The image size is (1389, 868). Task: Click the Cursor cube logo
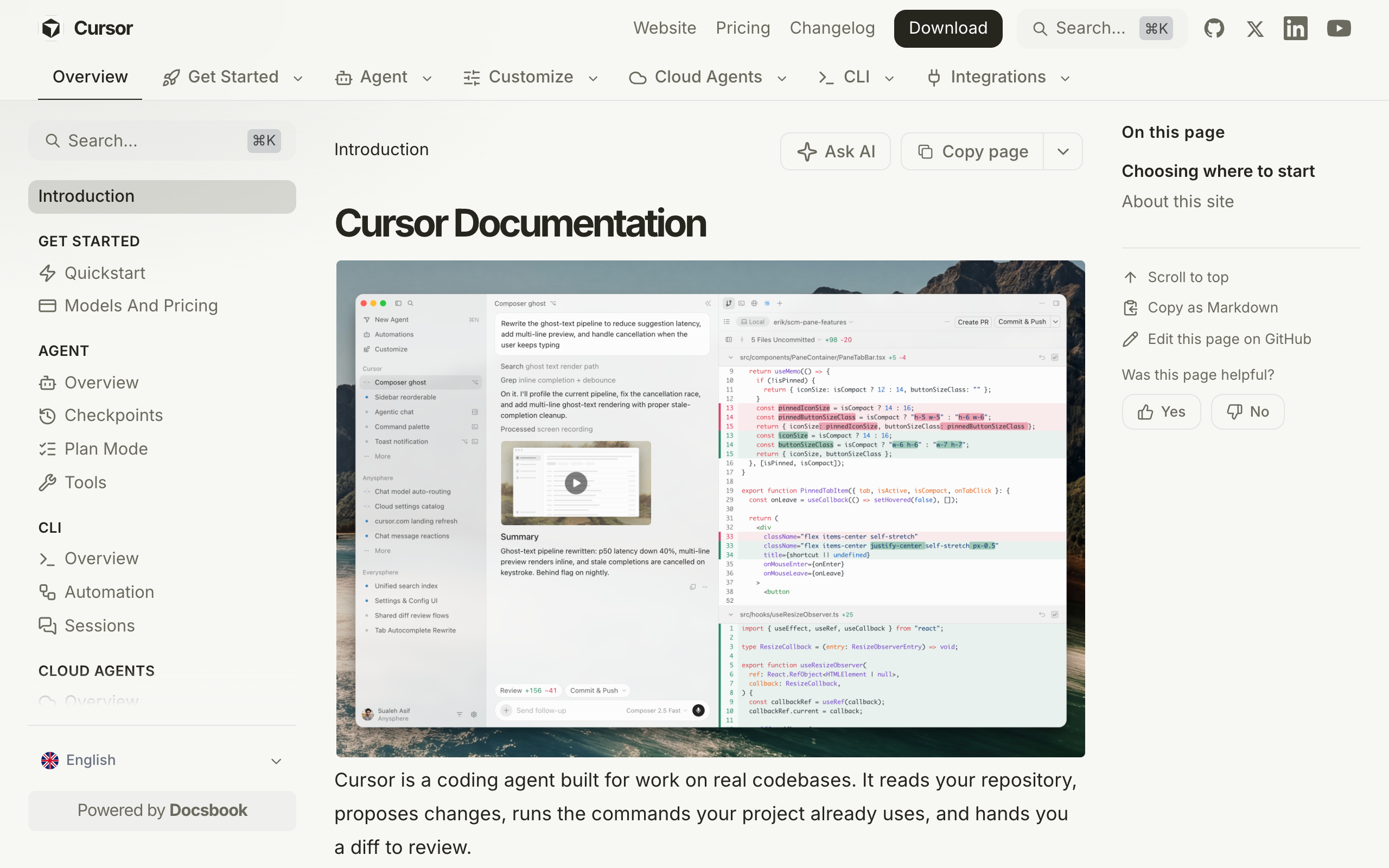(51, 28)
